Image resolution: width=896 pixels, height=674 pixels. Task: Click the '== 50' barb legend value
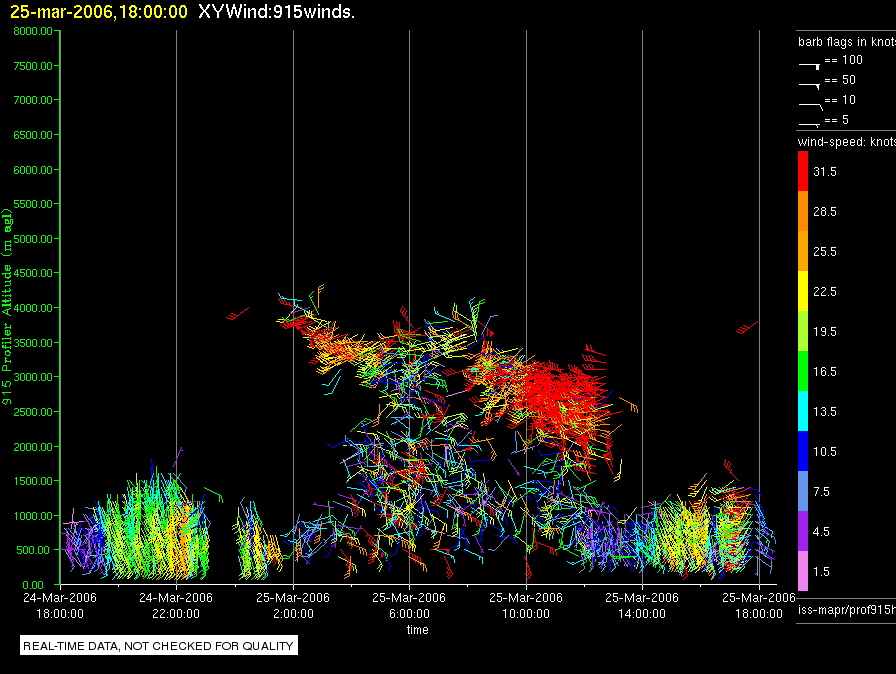(x=840, y=80)
